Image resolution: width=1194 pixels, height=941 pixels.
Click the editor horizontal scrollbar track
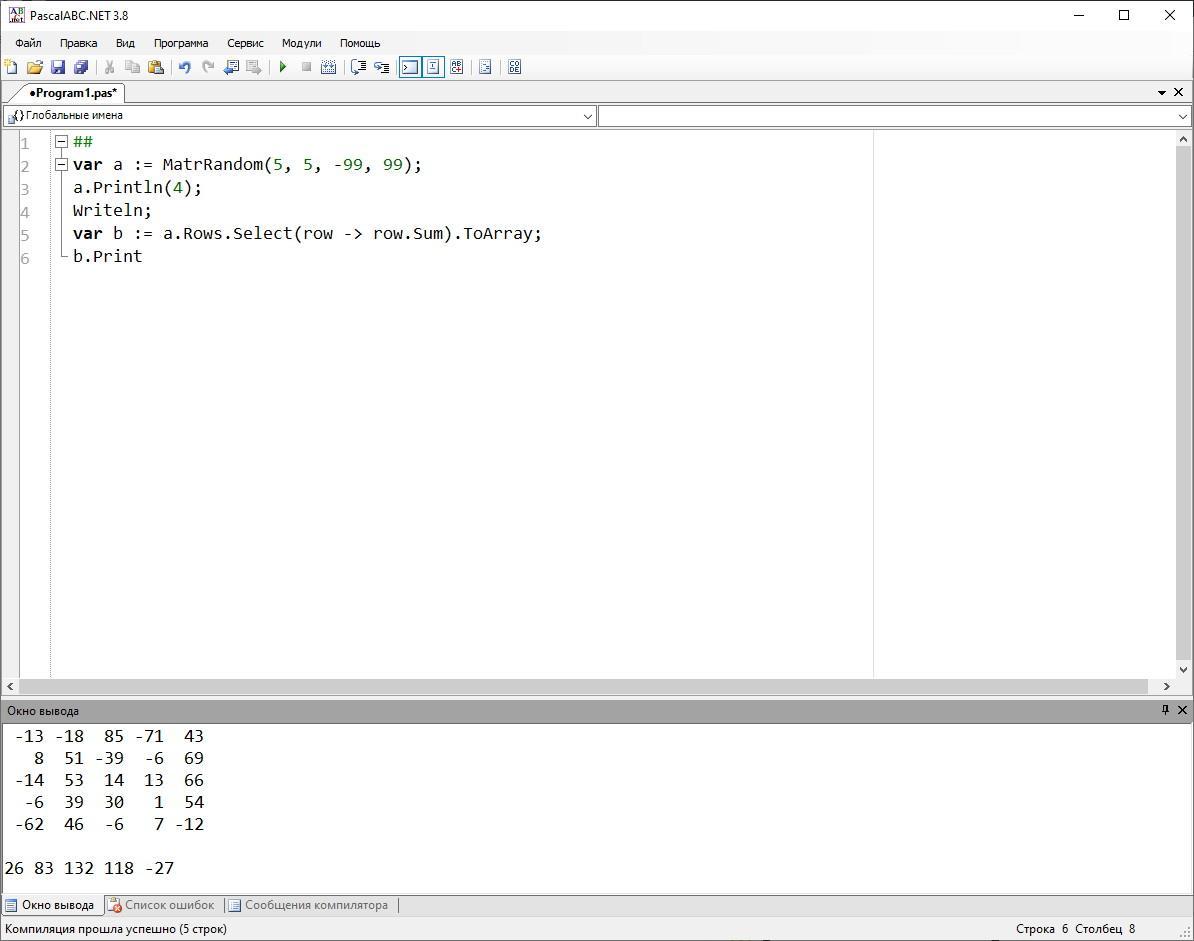tap(583, 687)
